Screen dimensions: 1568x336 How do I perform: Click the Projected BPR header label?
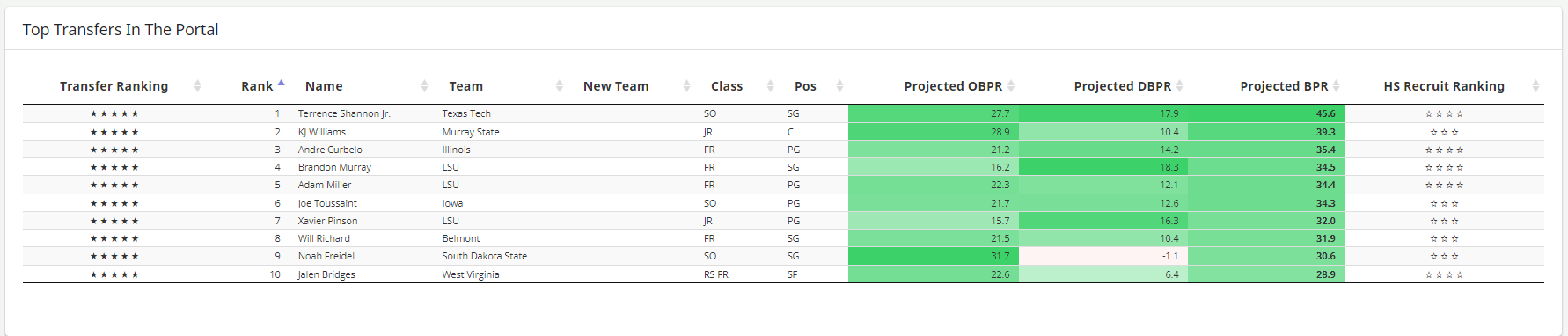point(1284,86)
